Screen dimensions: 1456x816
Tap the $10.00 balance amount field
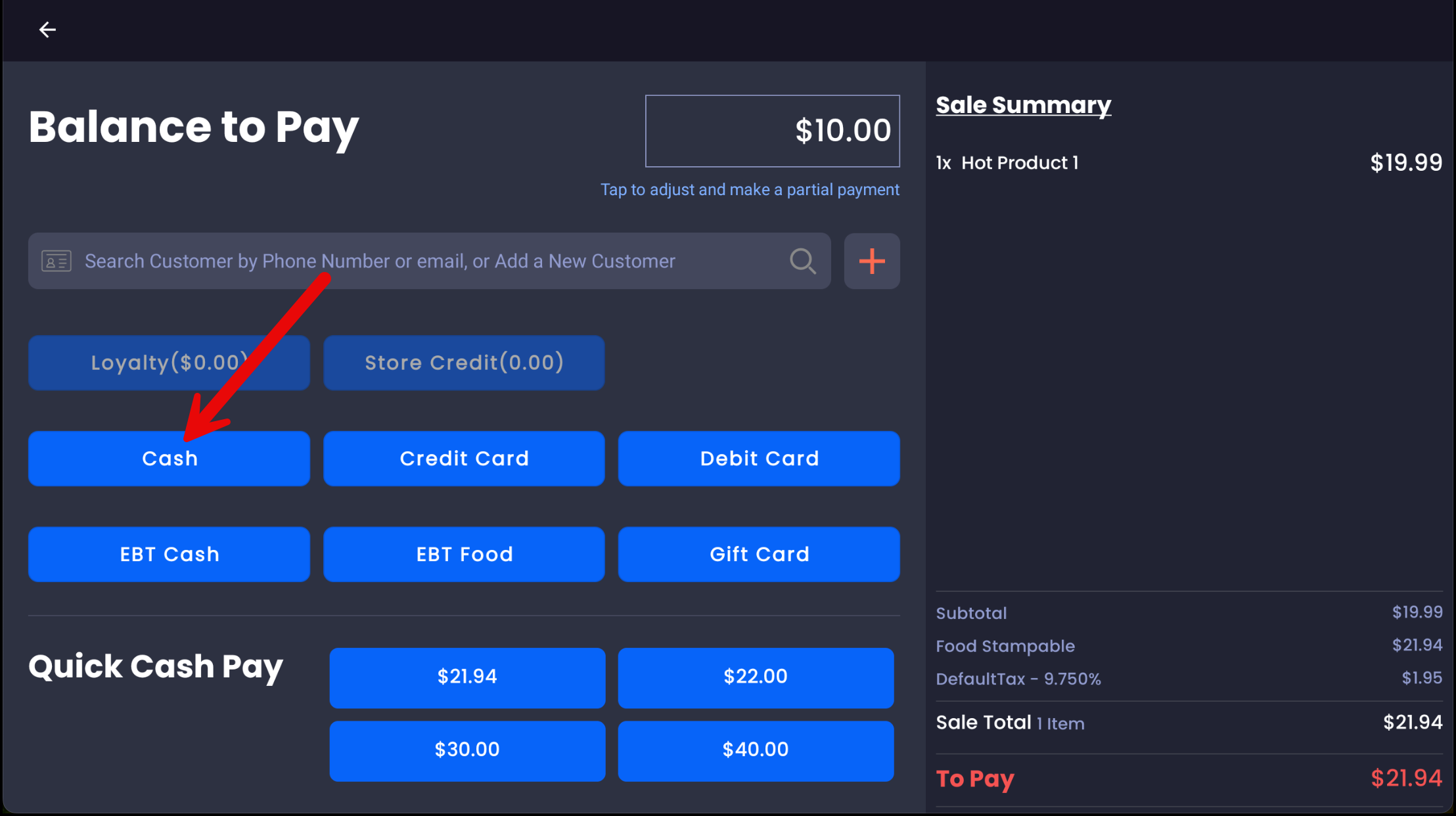772,131
